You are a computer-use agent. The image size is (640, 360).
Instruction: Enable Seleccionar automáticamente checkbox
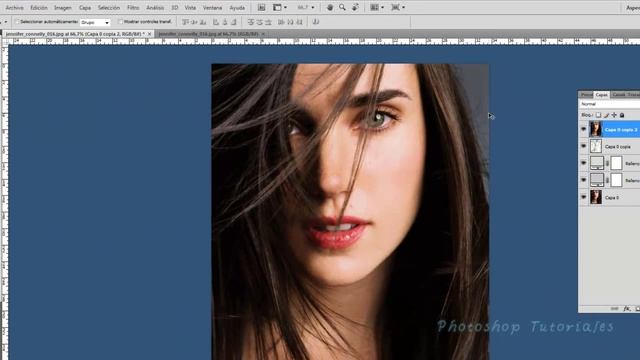pos(18,22)
